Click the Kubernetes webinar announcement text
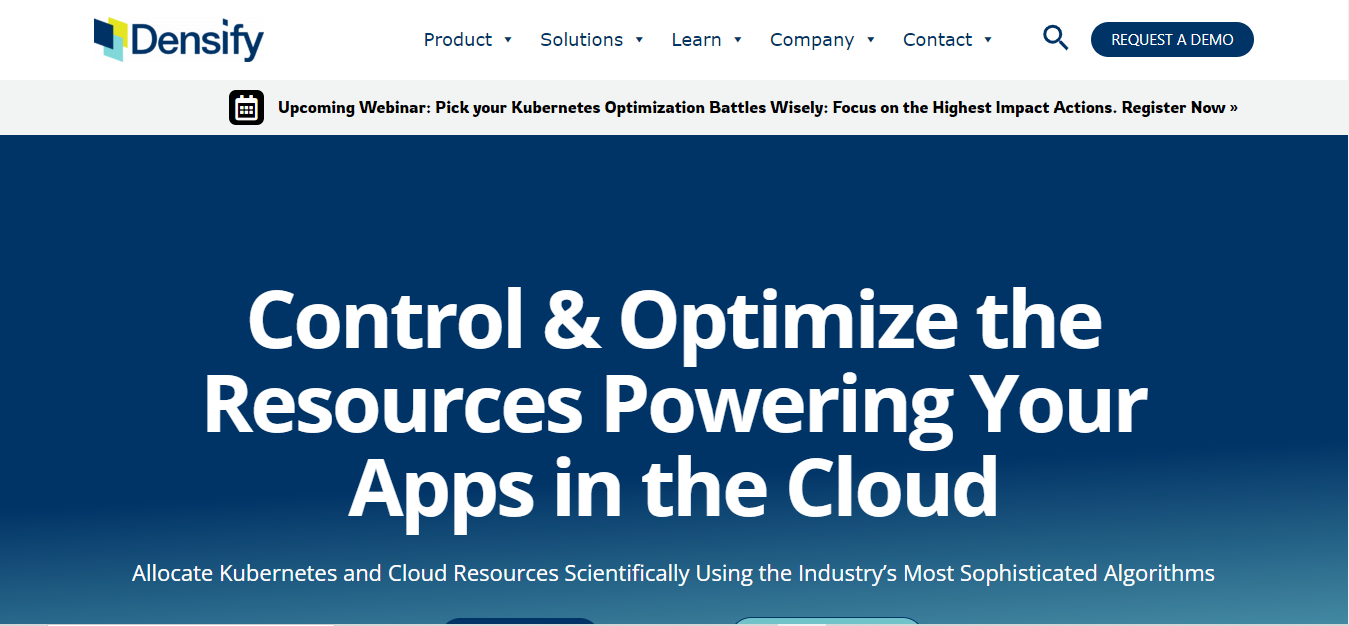 click(x=700, y=107)
